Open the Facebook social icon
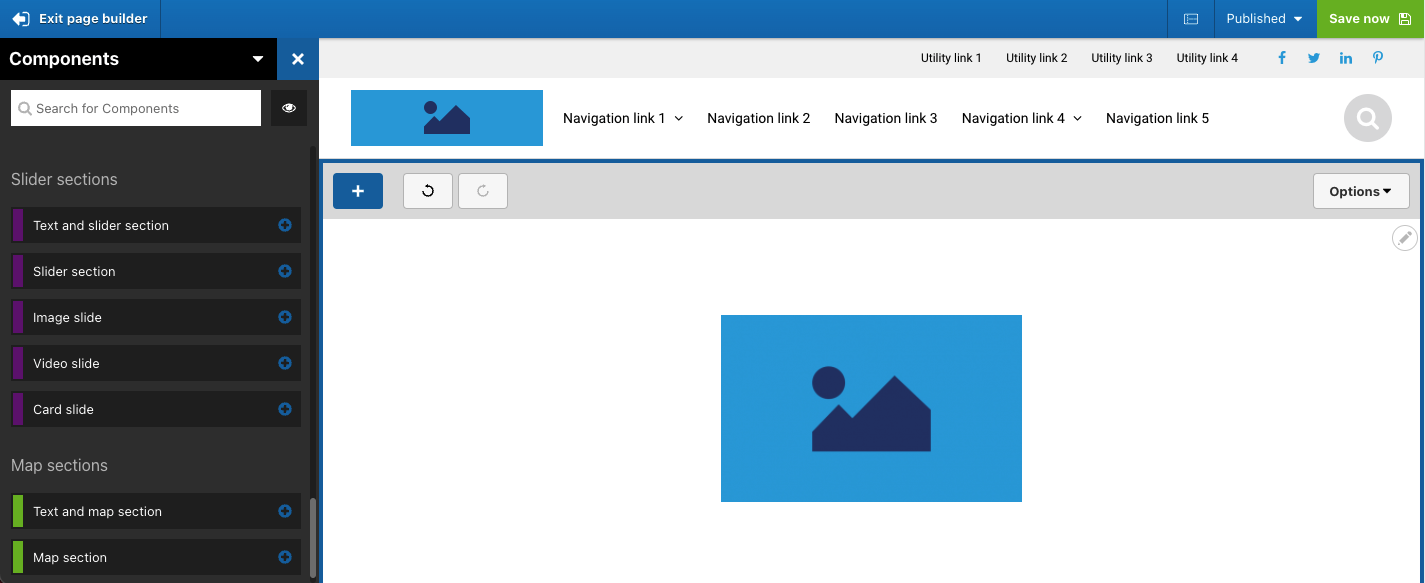1425x583 pixels. [1282, 58]
